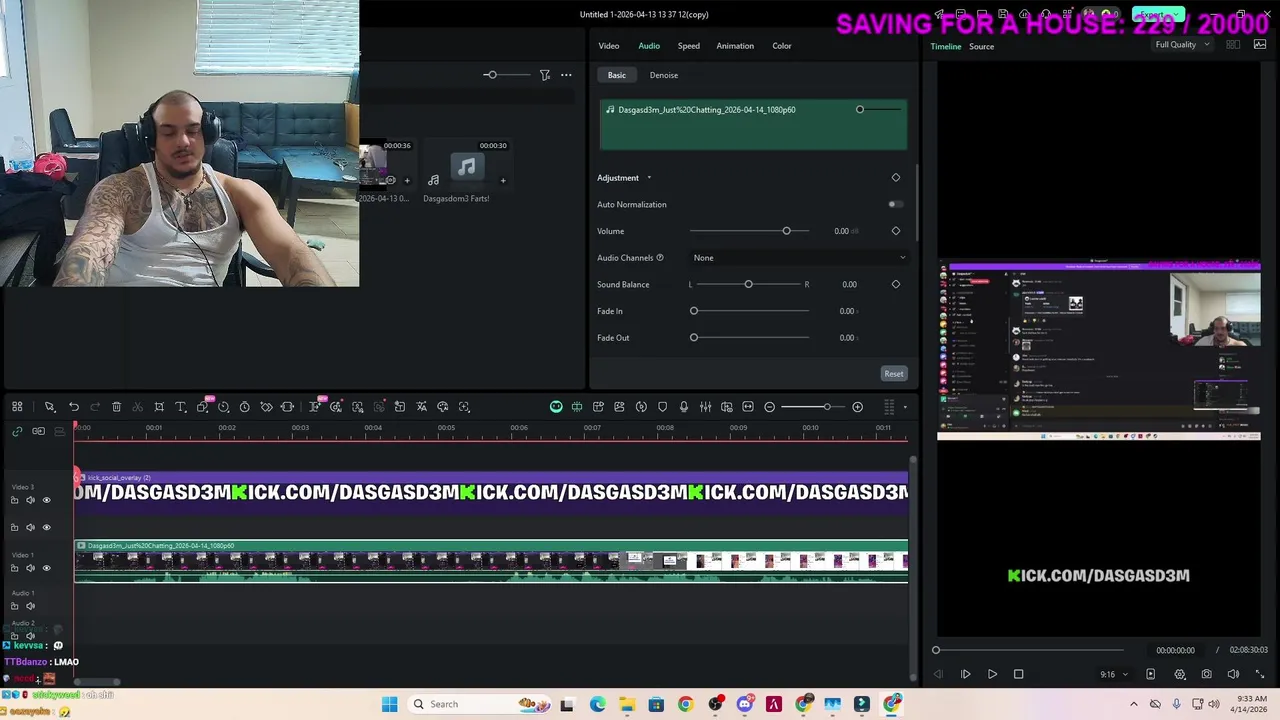Adjust the Sound Balance slider handle
The image size is (1280, 720).
pos(748,284)
